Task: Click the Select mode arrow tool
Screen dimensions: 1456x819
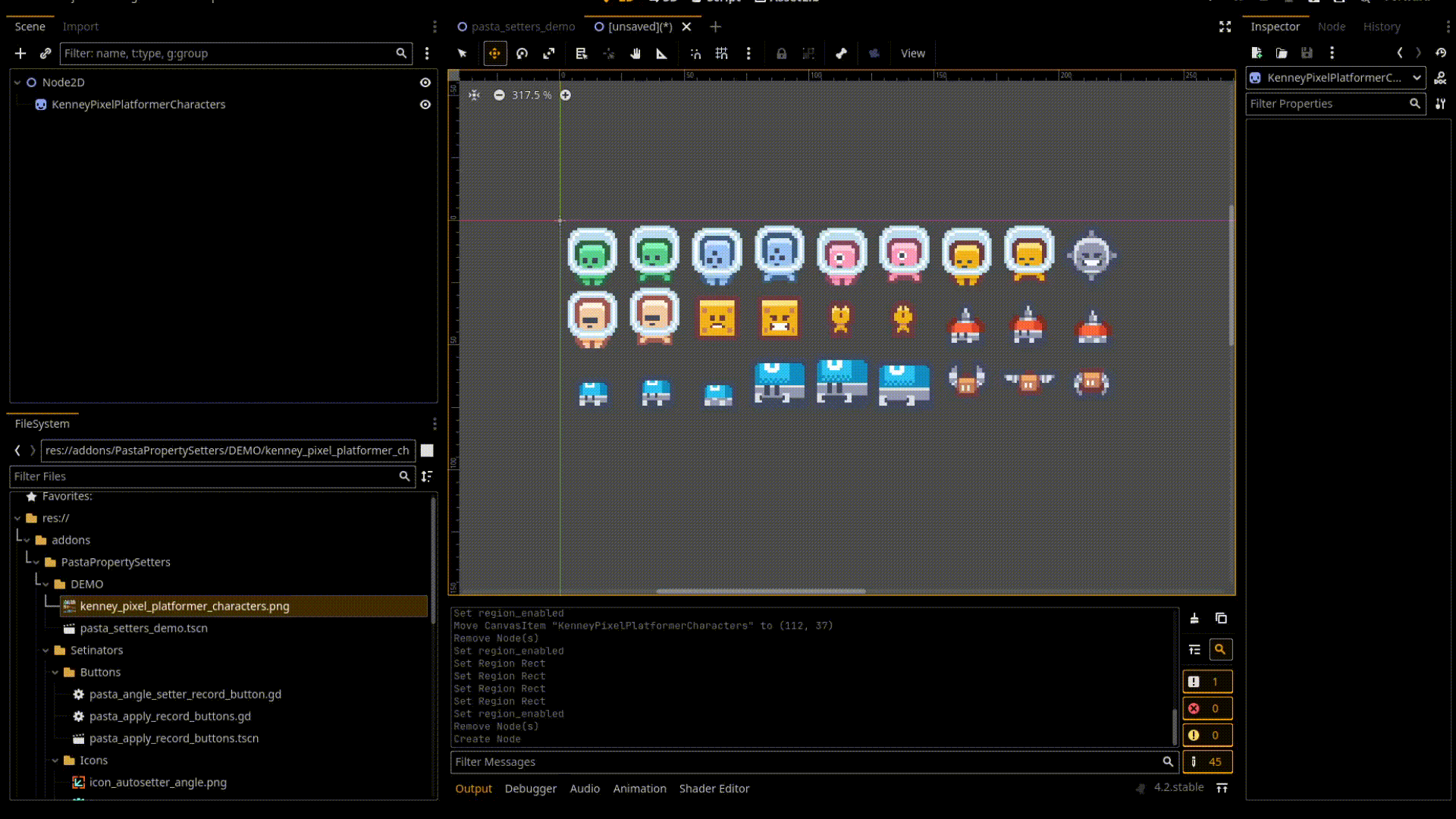Action: pyautogui.click(x=463, y=53)
